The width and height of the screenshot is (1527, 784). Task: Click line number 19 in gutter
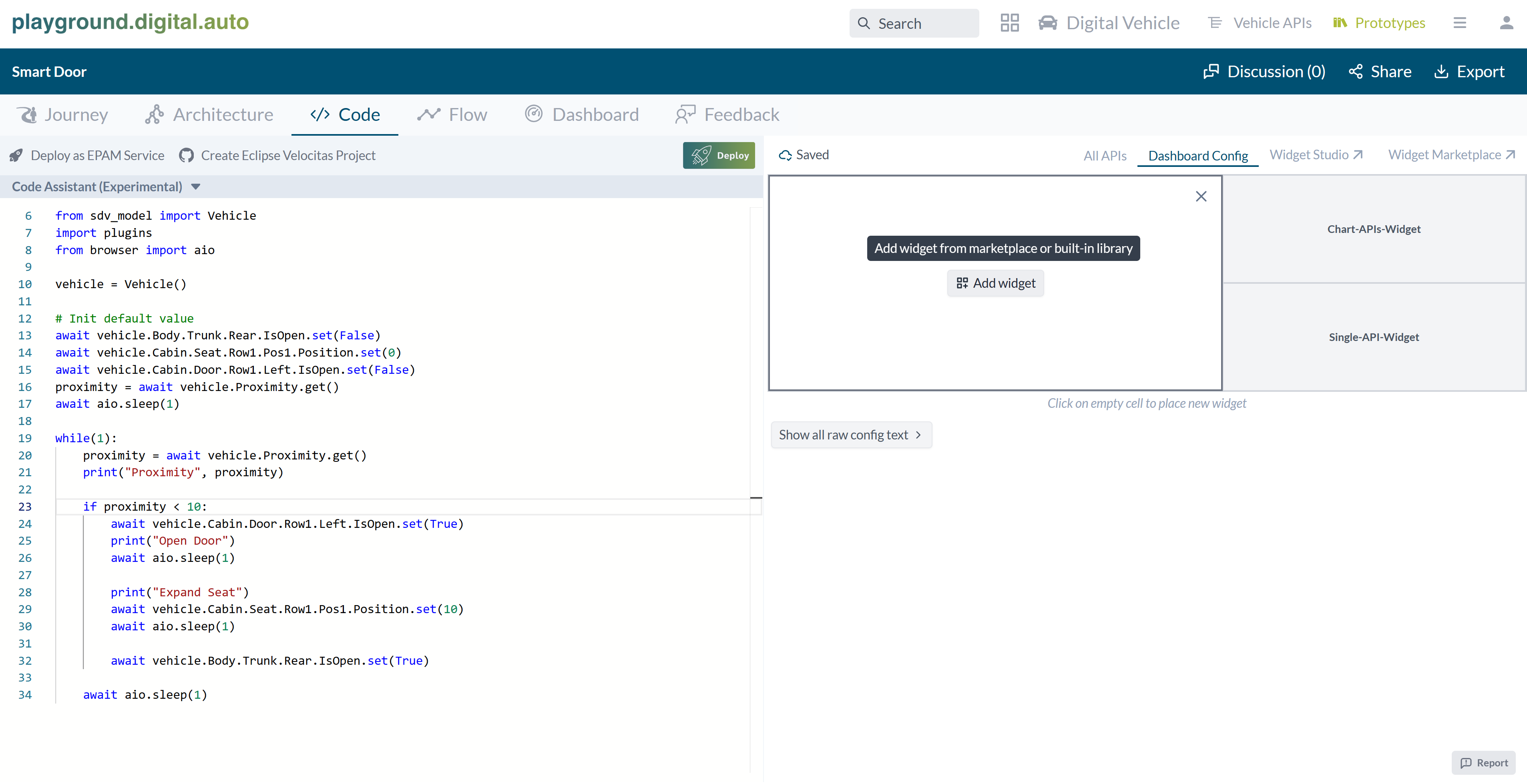pyautogui.click(x=24, y=439)
